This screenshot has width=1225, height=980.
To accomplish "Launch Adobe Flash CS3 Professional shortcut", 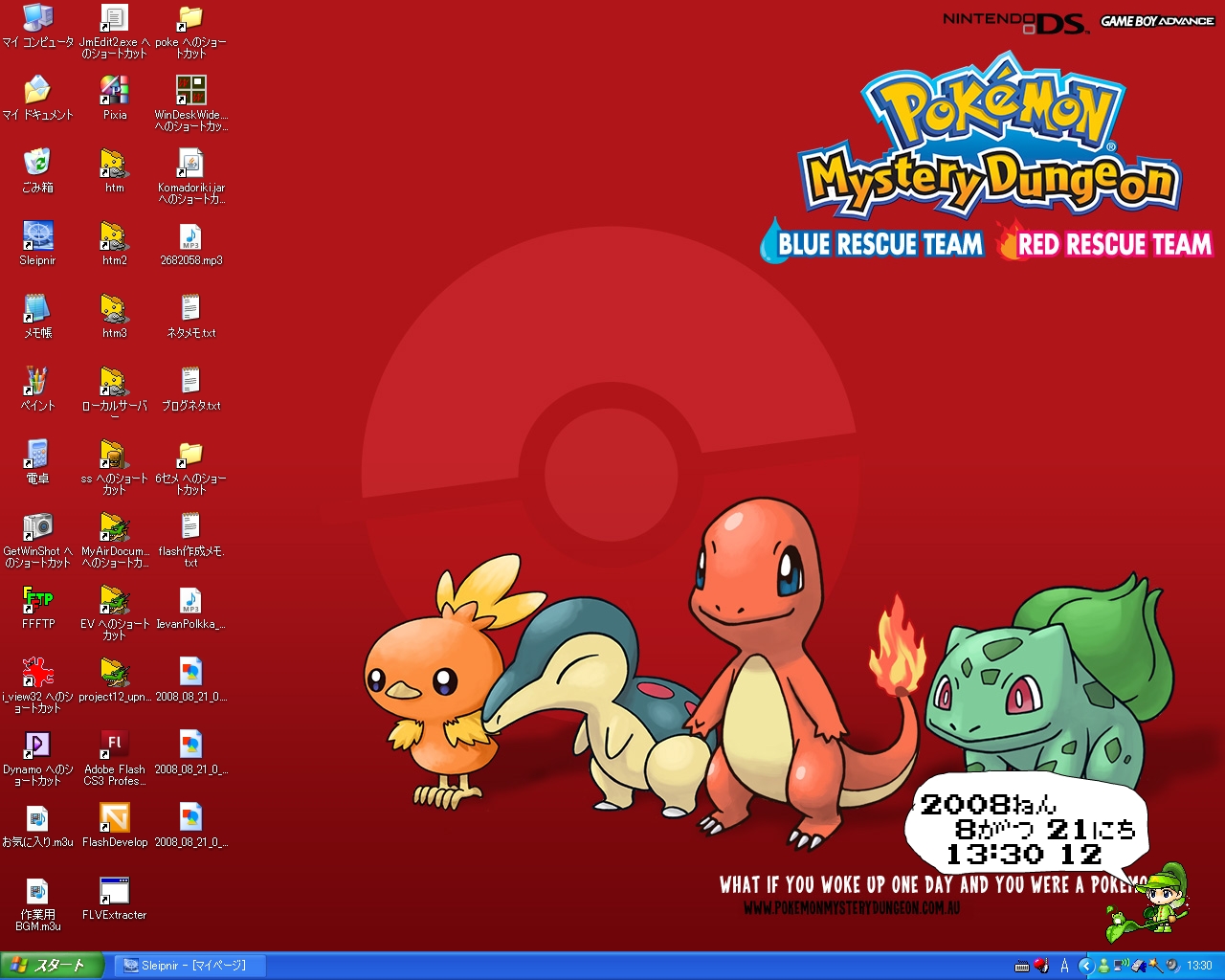I will point(114,746).
